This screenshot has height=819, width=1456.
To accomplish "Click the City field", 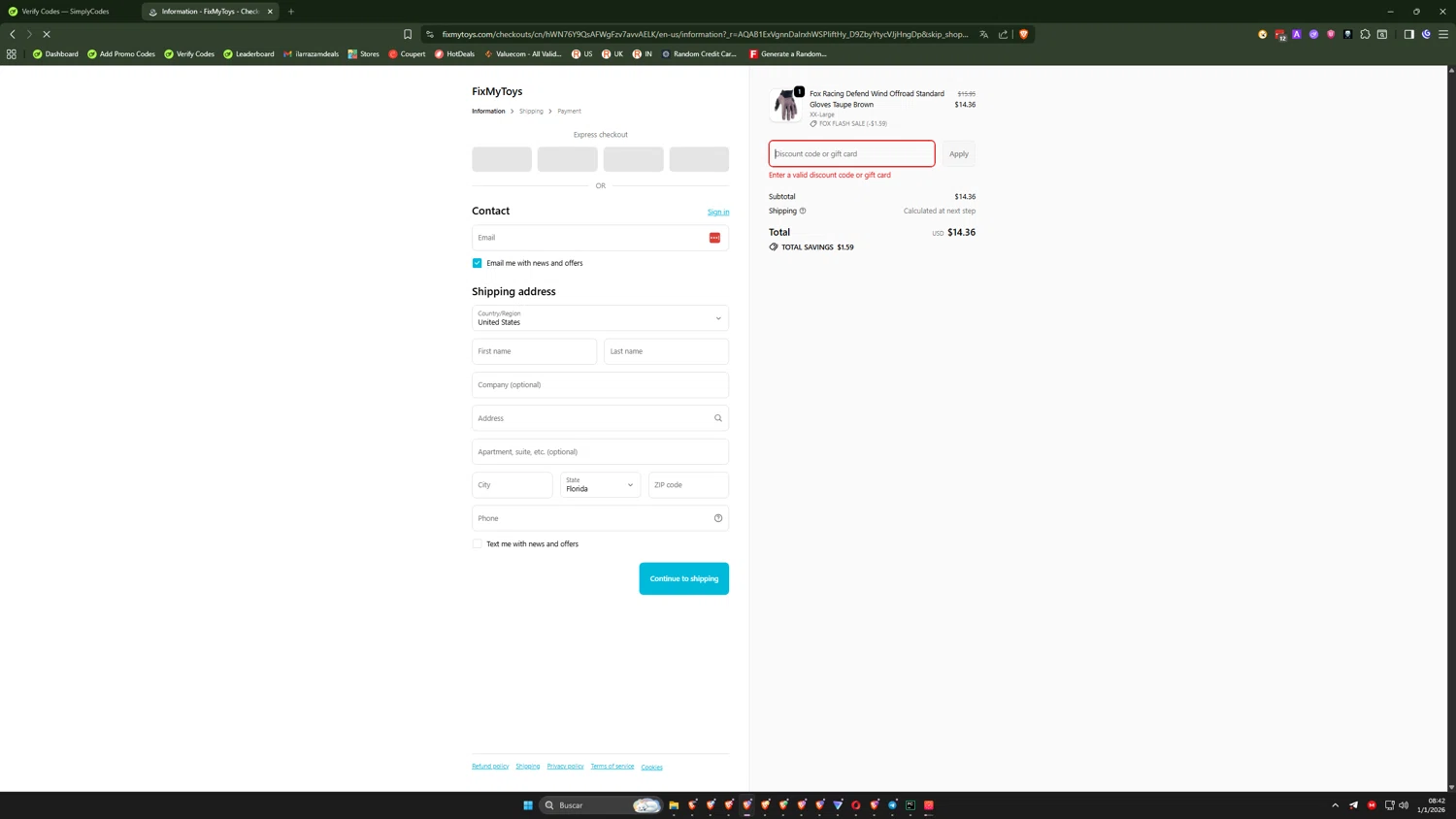I will [512, 485].
